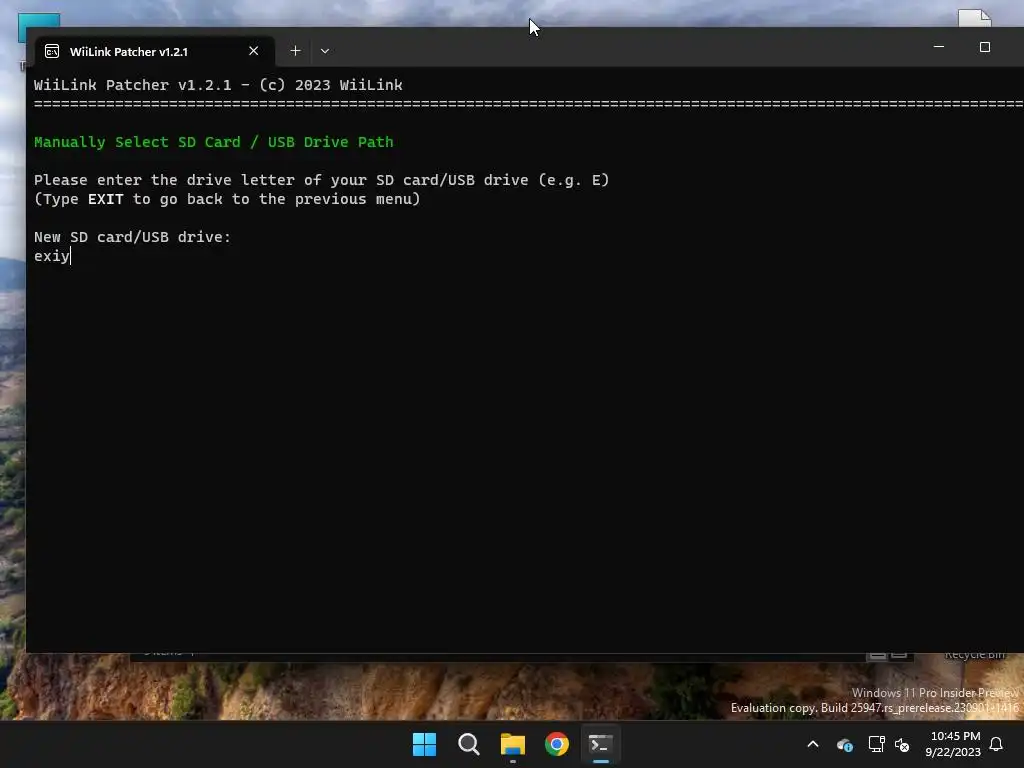Click the 'Please enter the drive letter' instruction line

tap(321, 180)
